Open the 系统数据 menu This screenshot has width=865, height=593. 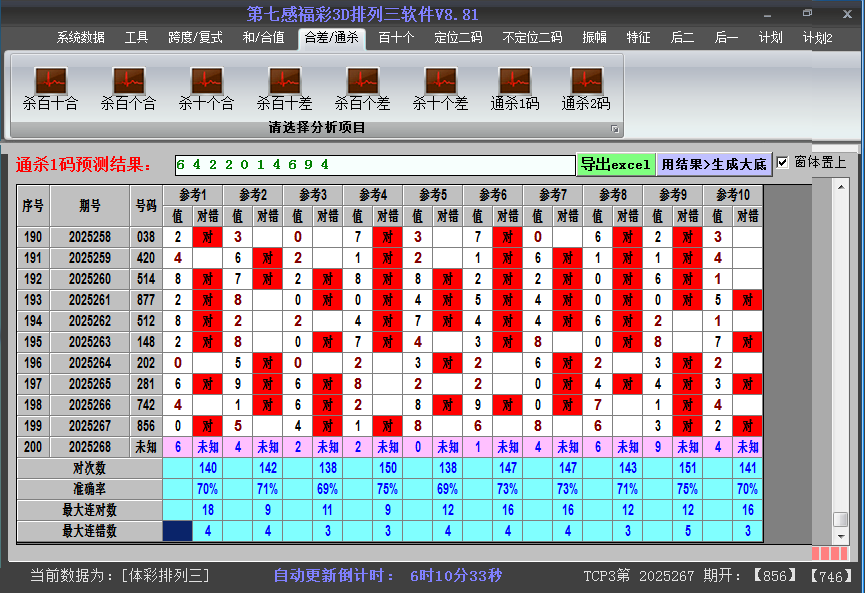point(79,37)
